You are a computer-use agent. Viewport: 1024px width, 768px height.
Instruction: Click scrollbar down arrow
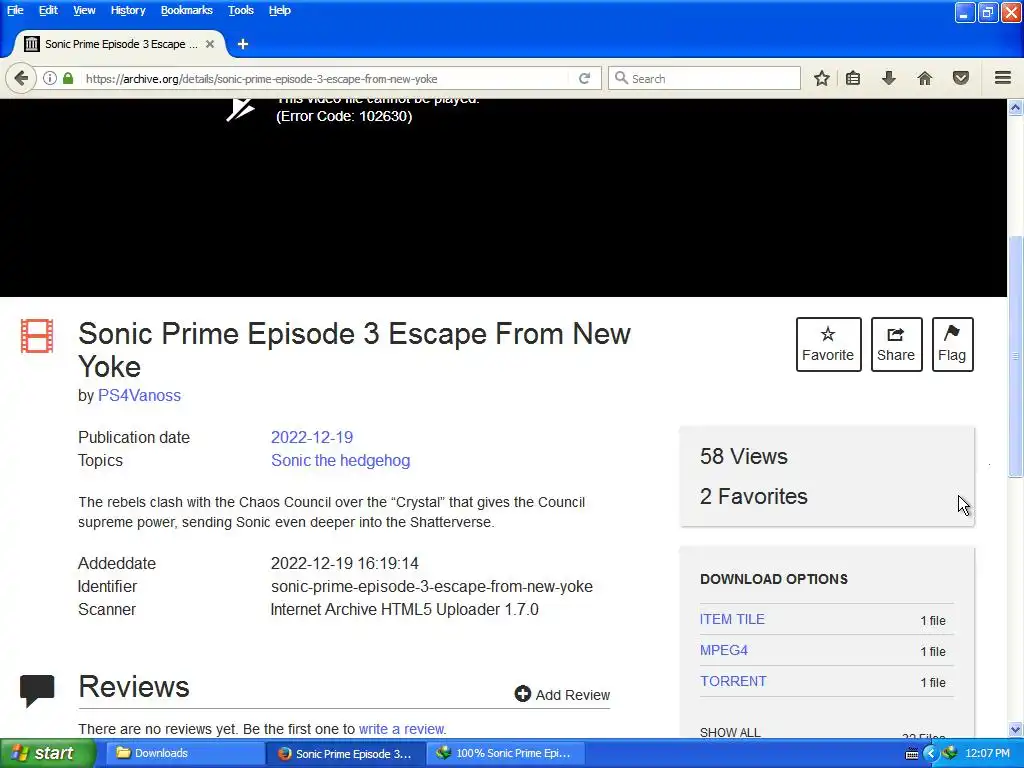click(1016, 729)
